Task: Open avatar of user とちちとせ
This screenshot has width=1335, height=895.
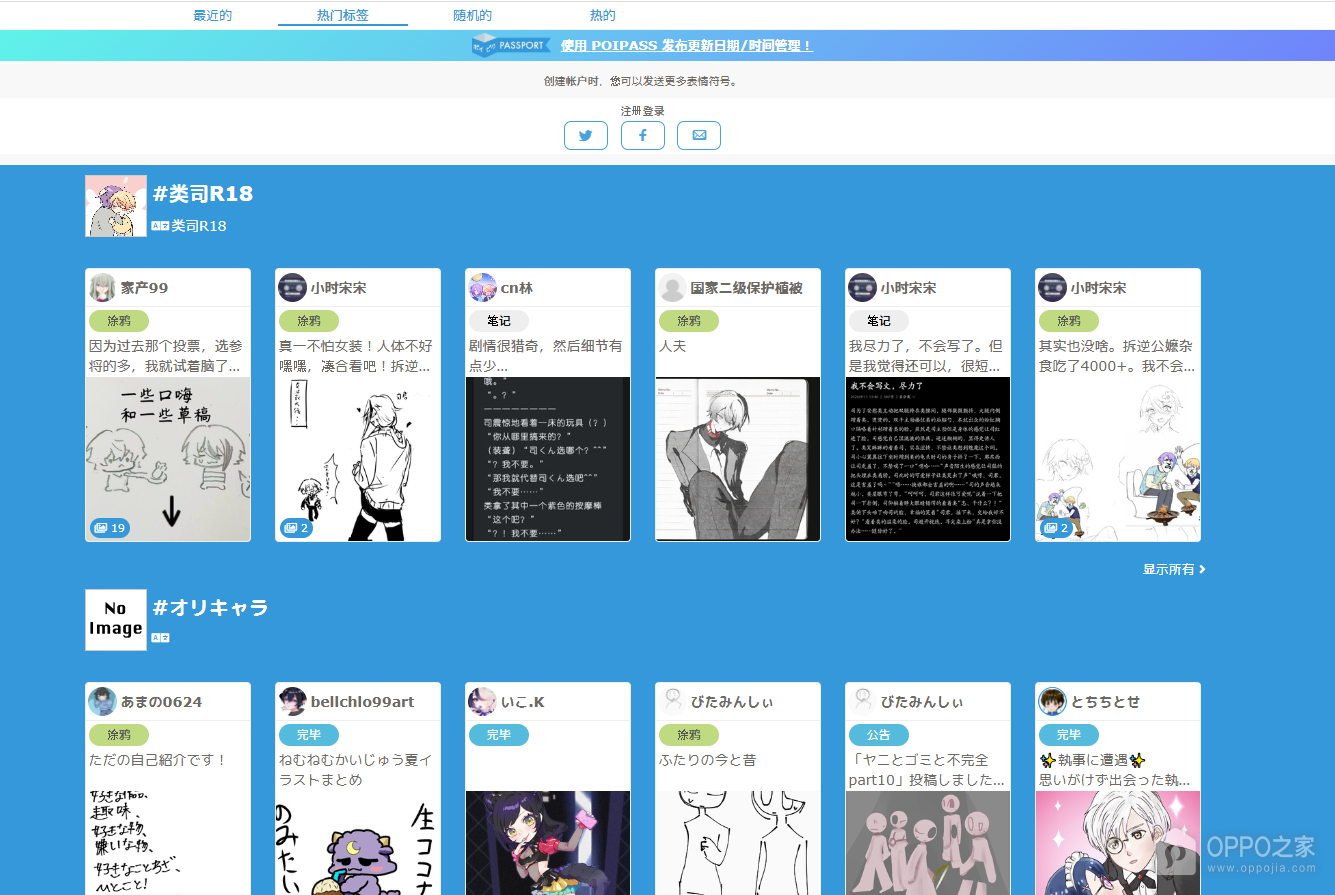Action: coord(1053,701)
